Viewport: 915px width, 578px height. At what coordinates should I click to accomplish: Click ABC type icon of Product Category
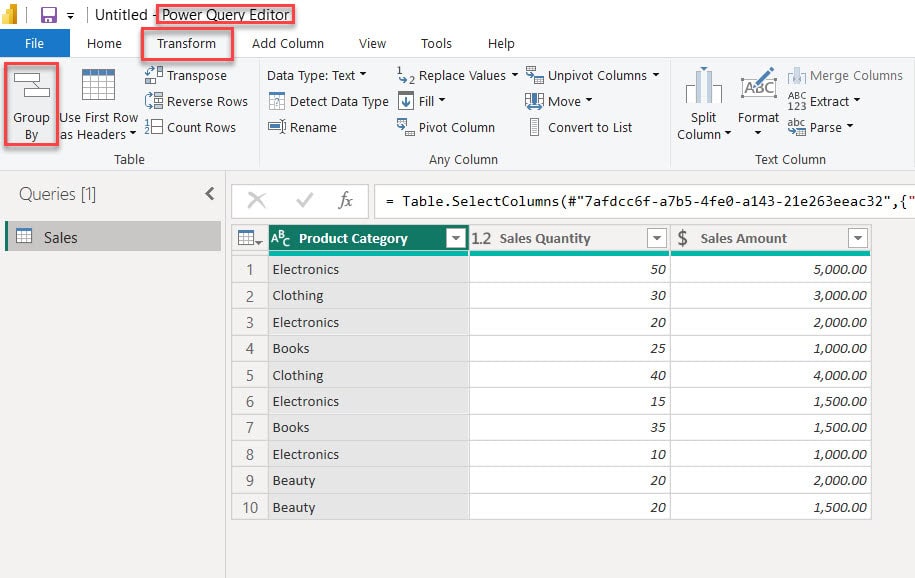pos(280,238)
